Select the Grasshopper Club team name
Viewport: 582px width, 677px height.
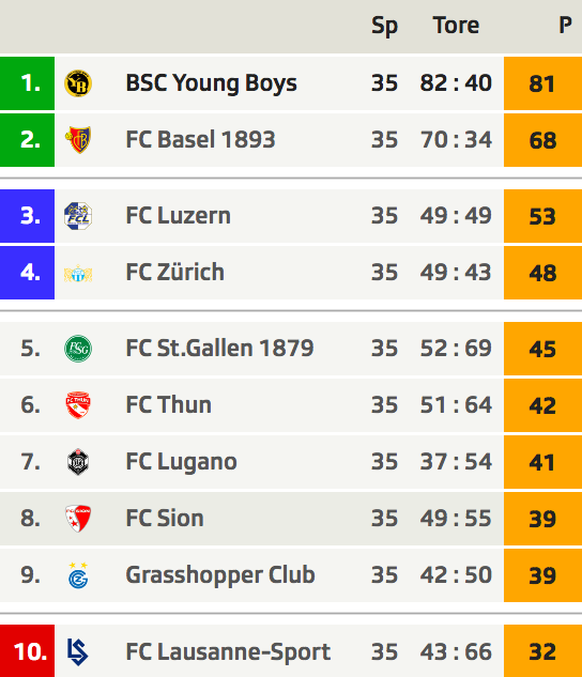[220, 576]
